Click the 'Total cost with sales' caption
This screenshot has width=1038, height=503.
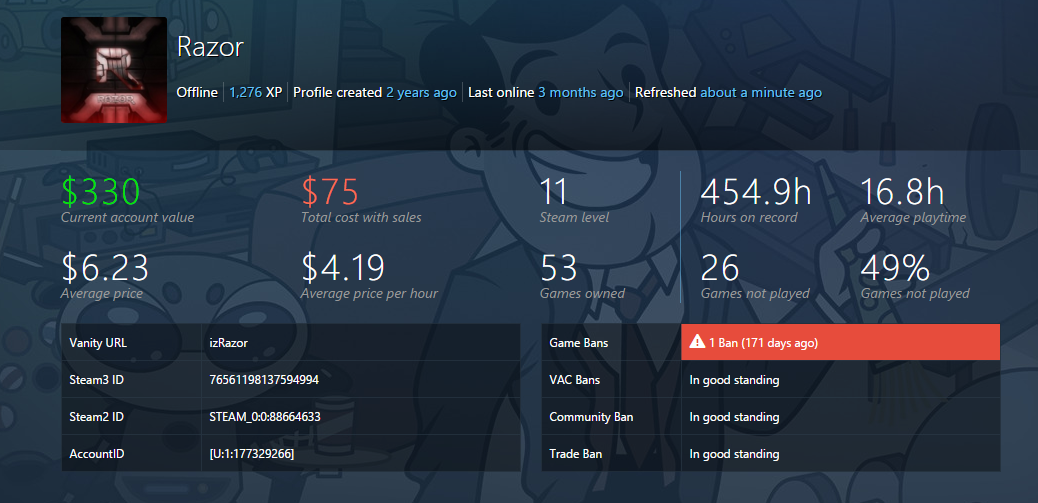(x=361, y=217)
